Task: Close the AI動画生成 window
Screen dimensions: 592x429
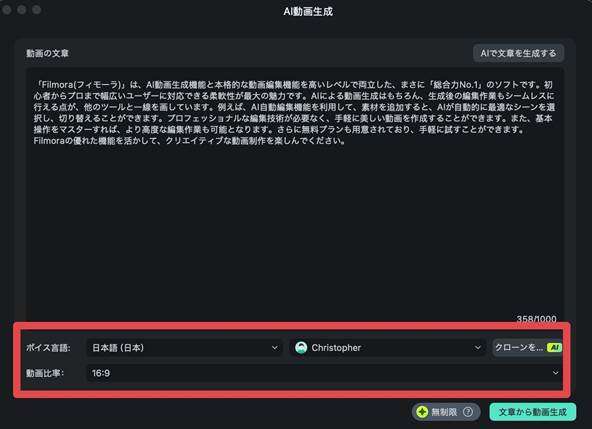Action: click(x=7, y=9)
